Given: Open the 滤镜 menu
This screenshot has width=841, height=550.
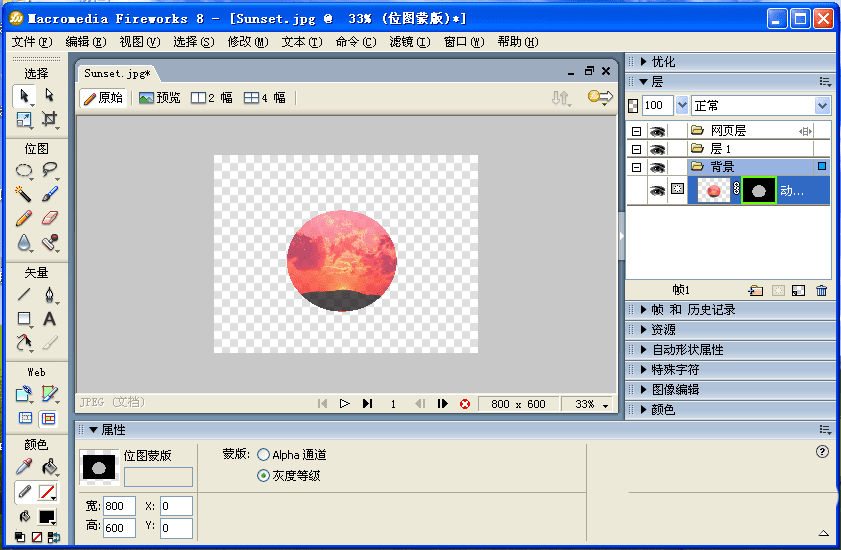Looking at the screenshot, I should click(408, 42).
